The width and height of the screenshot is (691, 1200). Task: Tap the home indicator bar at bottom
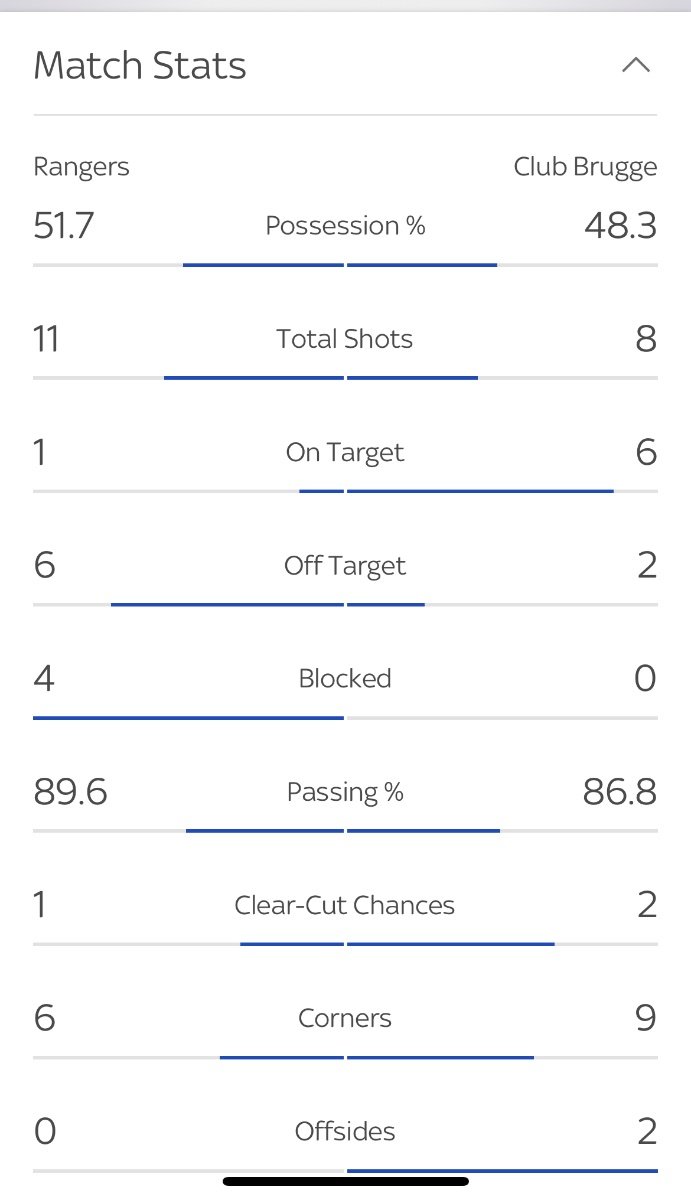pyautogui.click(x=345, y=1181)
